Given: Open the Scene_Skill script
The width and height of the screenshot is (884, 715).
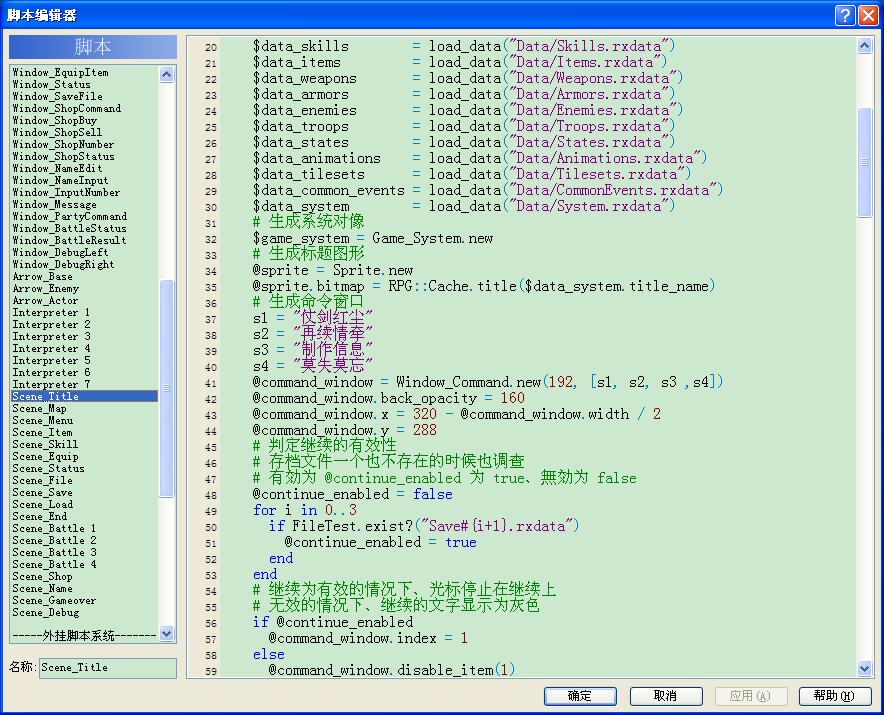Looking at the screenshot, I should [45, 444].
